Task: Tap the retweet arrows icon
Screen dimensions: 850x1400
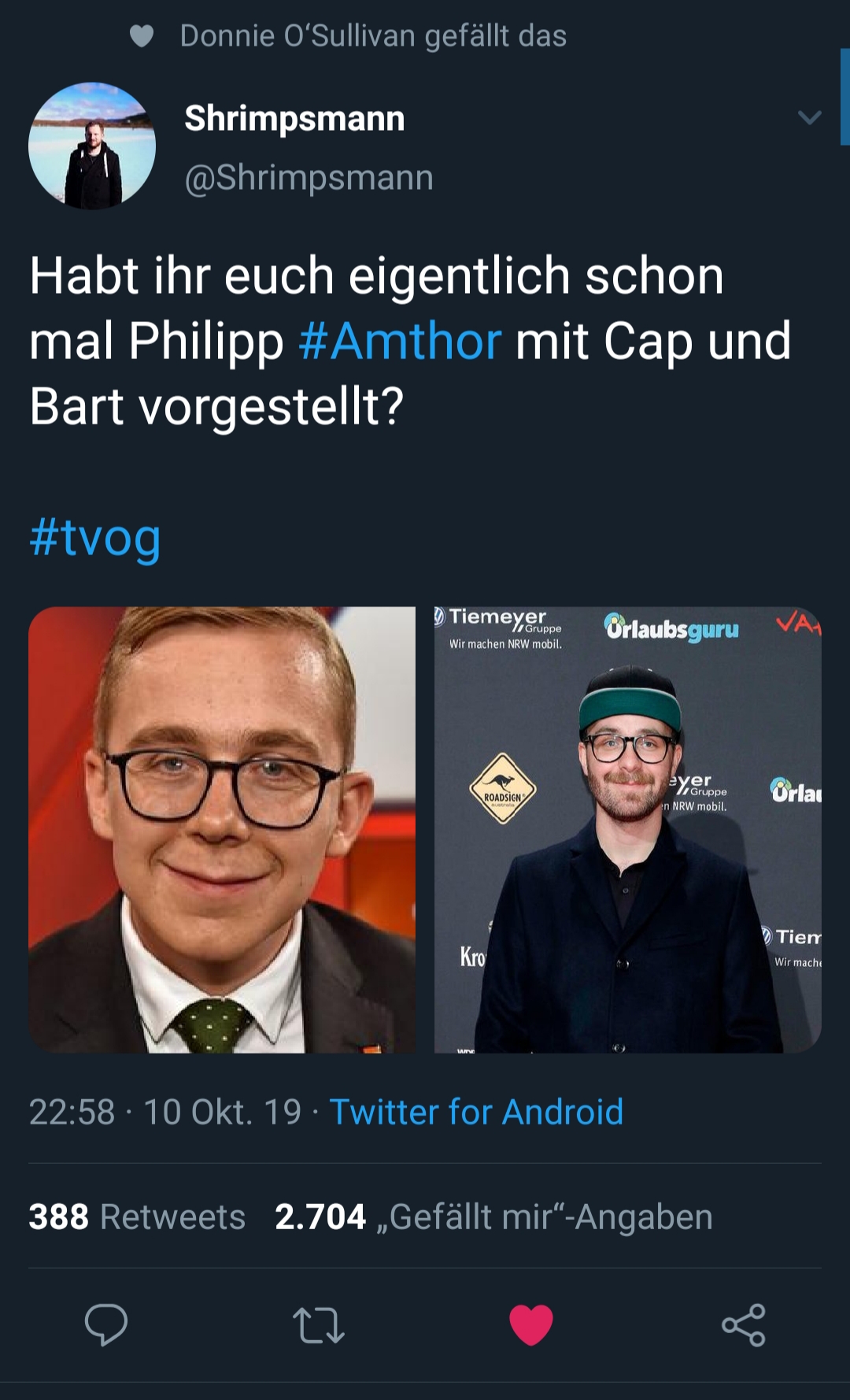Action: [319, 1325]
